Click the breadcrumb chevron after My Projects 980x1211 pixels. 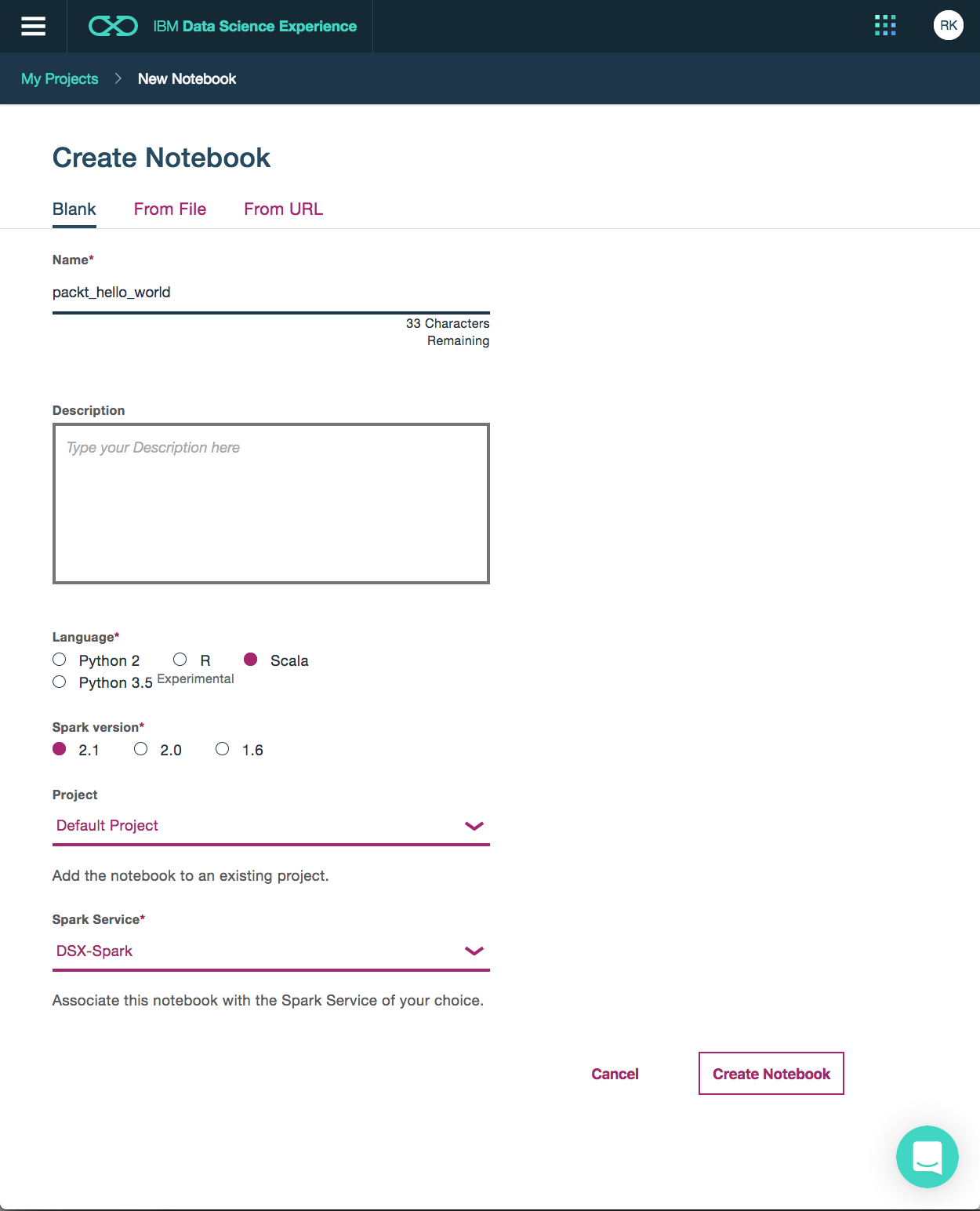pyautogui.click(x=118, y=78)
